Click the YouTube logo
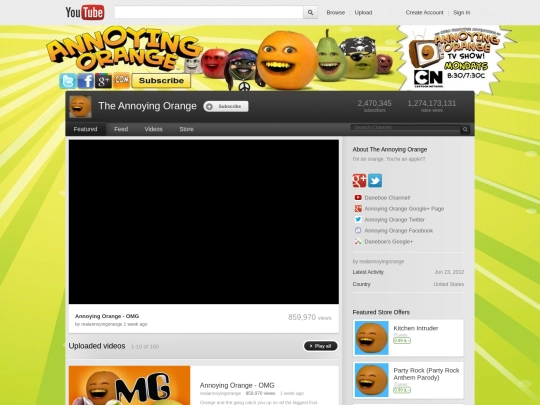 [x=85, y=12]
